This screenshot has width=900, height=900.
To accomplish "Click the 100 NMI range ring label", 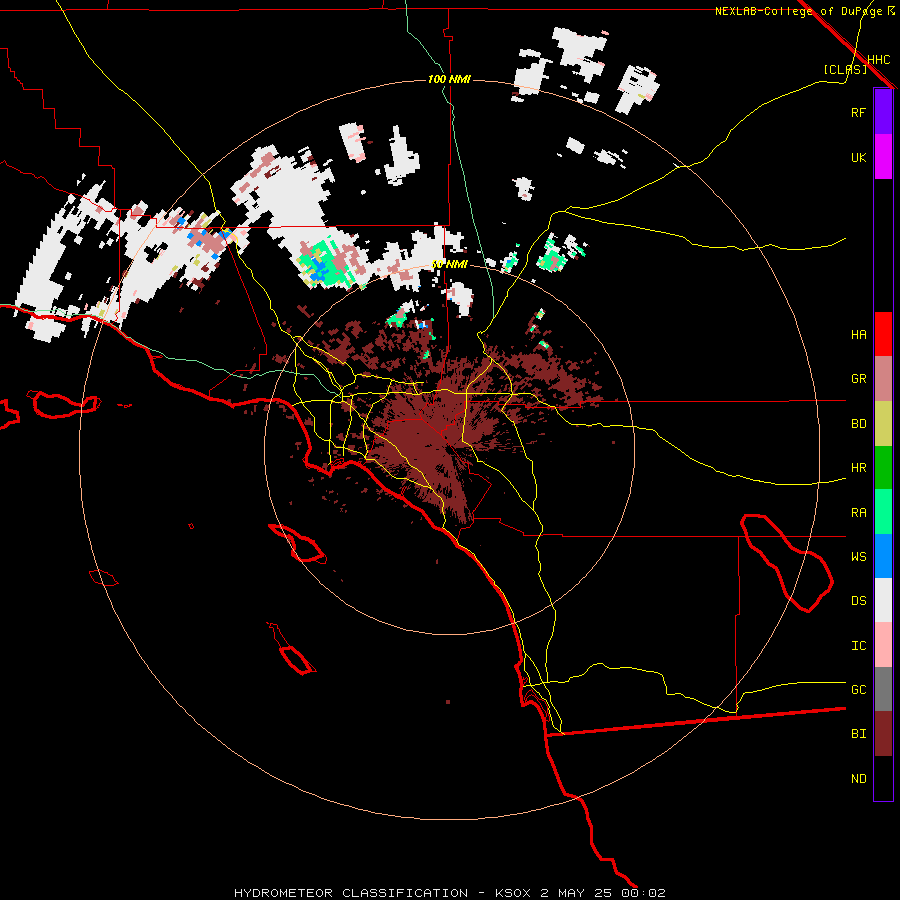I will (x=449, y=79).
